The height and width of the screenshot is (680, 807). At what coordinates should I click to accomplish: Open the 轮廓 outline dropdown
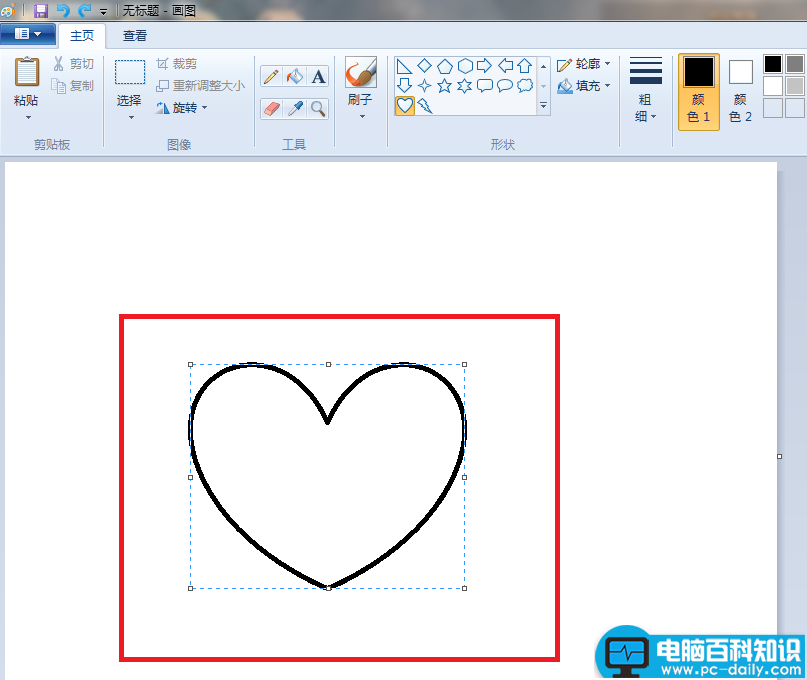[584, 64]
